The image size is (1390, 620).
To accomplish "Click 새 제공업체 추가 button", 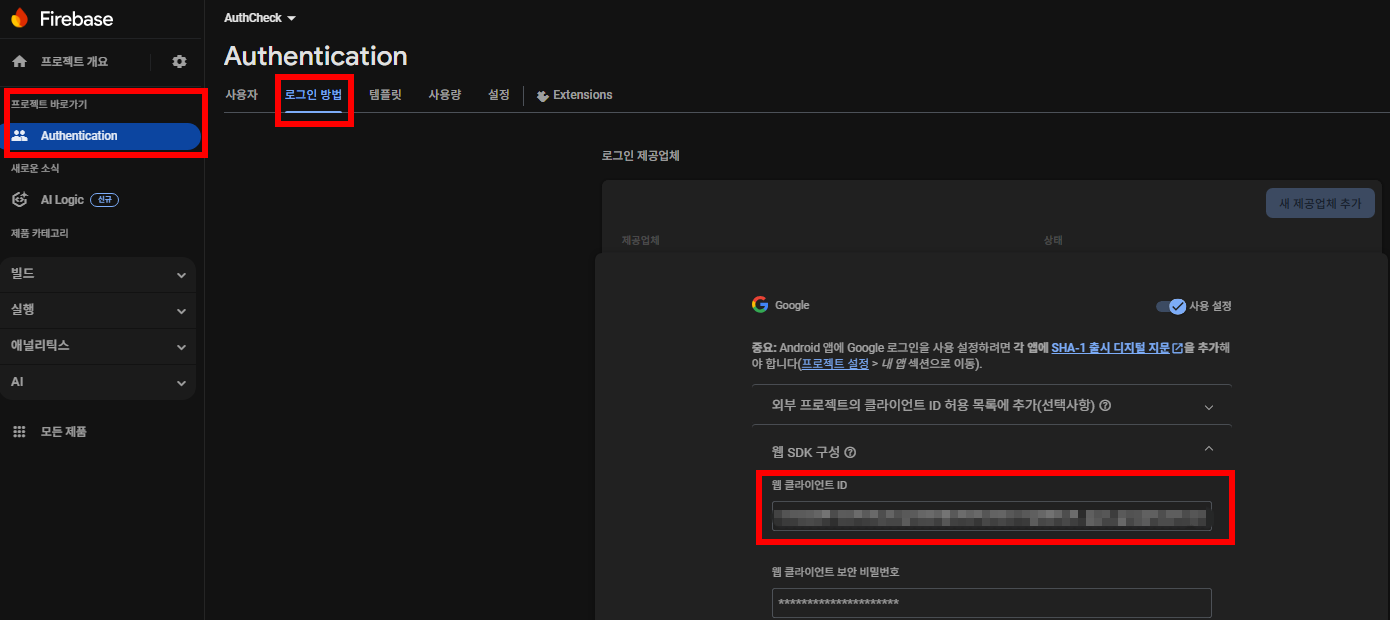I will point(1320,203).
